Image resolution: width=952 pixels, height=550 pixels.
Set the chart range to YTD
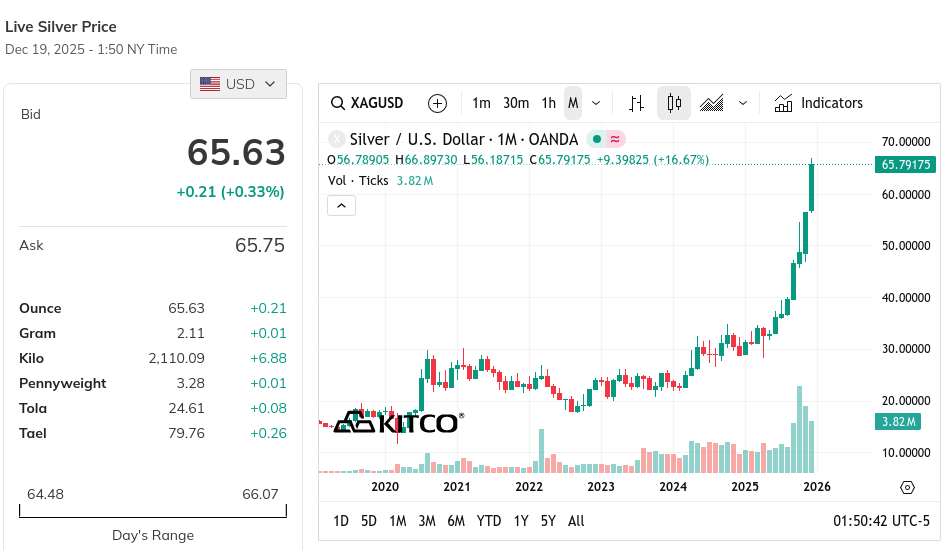tap(489, 521)
